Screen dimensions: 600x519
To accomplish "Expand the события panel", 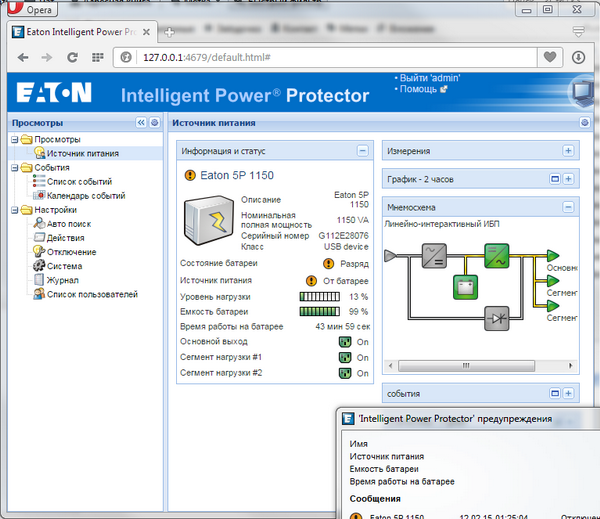I will 568,393.
